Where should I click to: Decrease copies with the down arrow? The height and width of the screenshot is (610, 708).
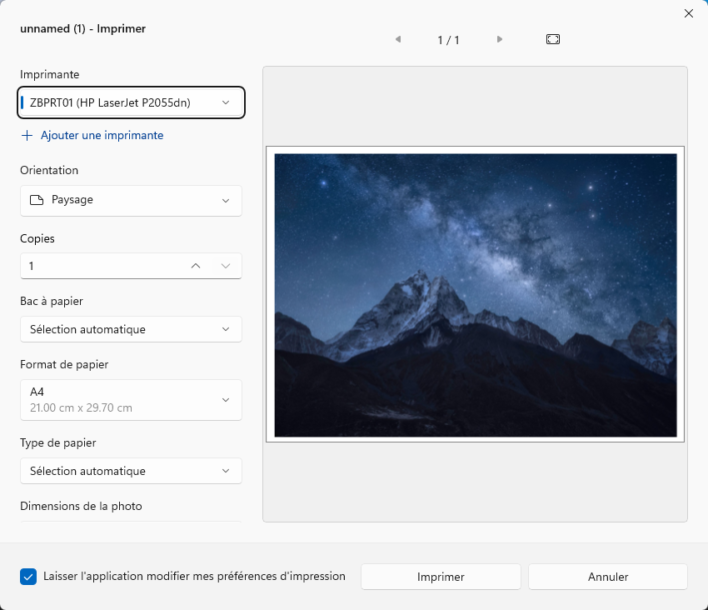[x=226, y=266]
